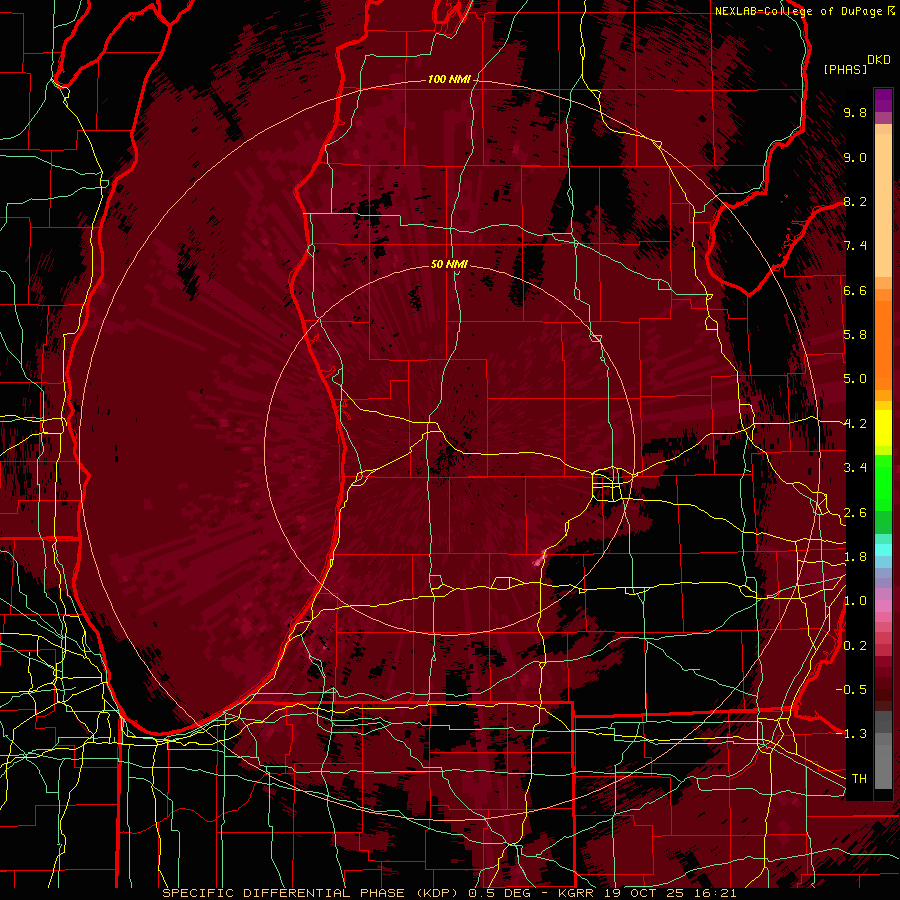Click the bright pink echo inside the 50 NMI ring

point(540,557)
